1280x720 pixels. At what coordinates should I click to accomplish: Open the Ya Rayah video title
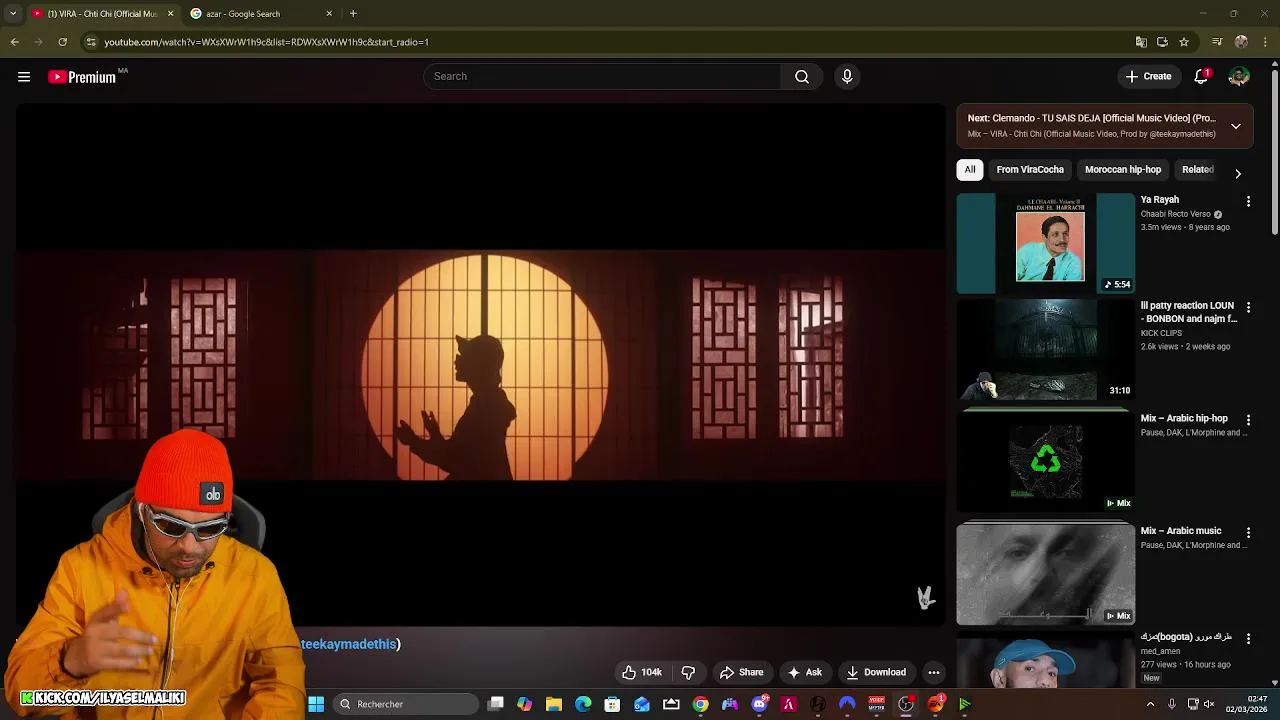[1160, 200]
